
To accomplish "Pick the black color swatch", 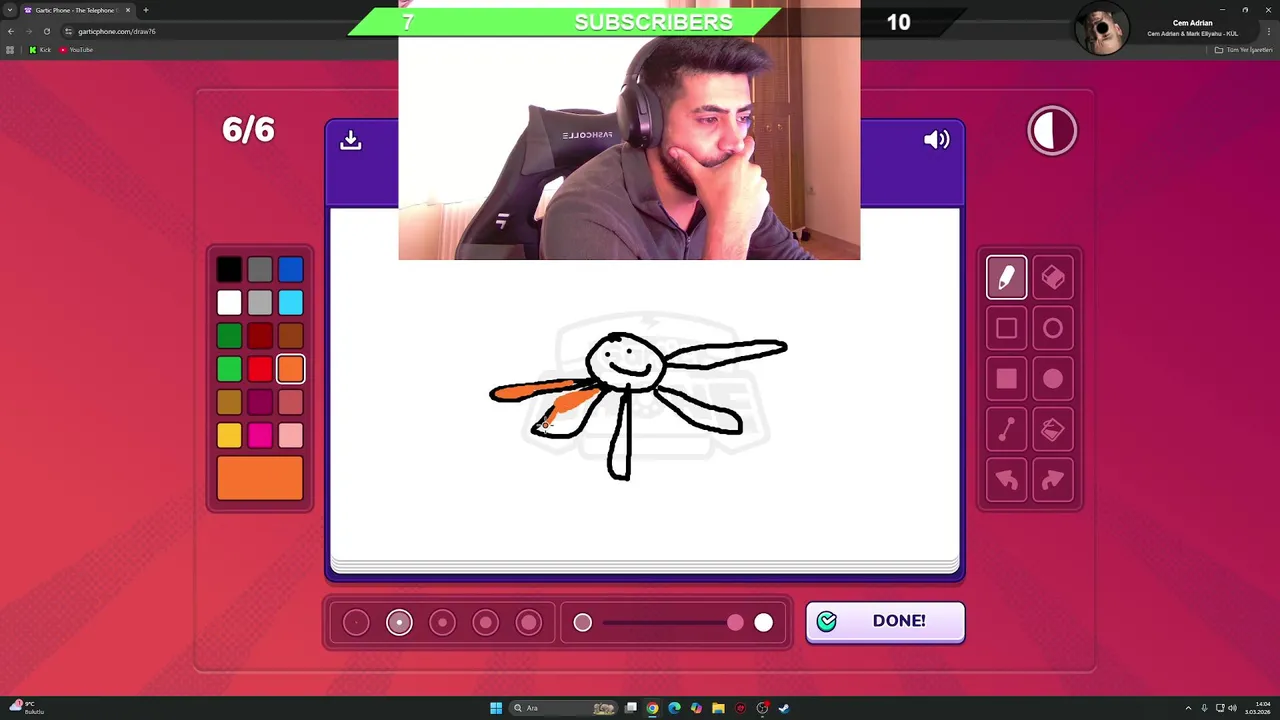I will click(x=229, y=269).
